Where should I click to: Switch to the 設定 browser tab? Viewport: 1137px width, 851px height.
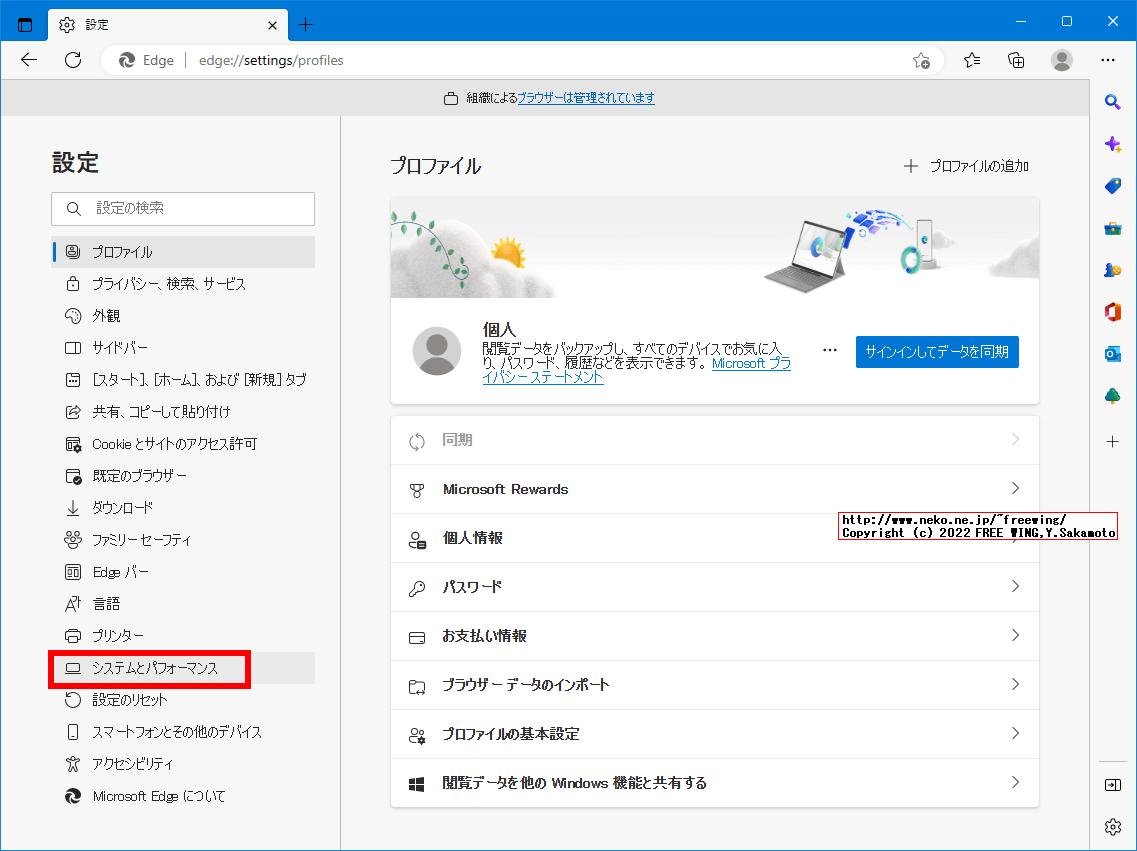(x=150, y=24)
